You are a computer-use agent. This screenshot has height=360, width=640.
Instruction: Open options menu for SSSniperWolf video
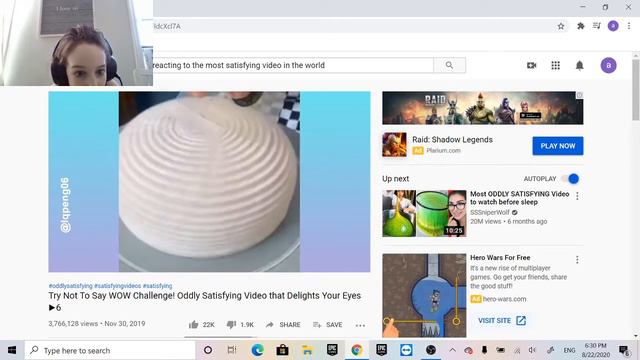(577, 196)
